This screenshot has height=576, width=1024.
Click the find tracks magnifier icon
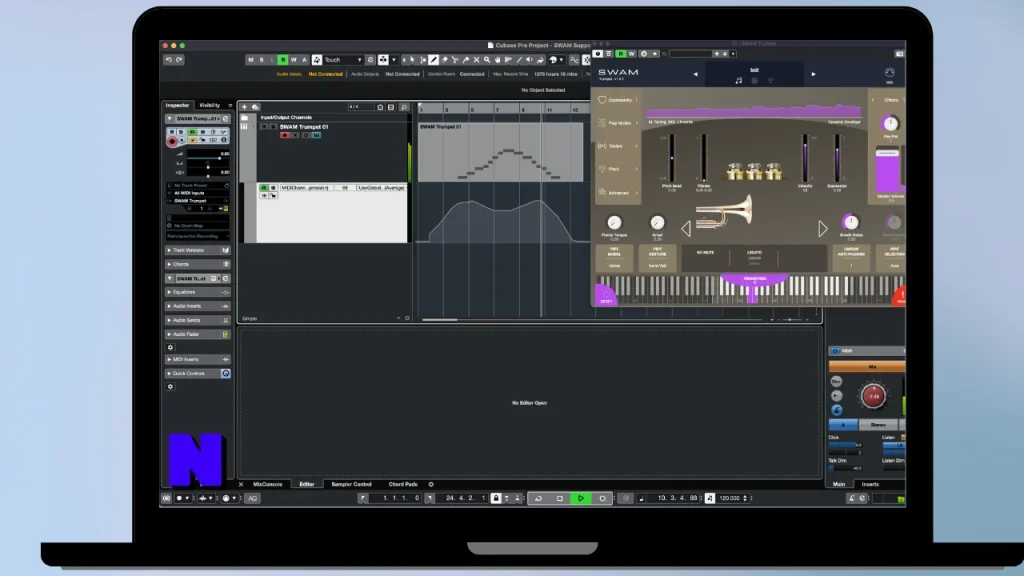(x=404, y=106)
